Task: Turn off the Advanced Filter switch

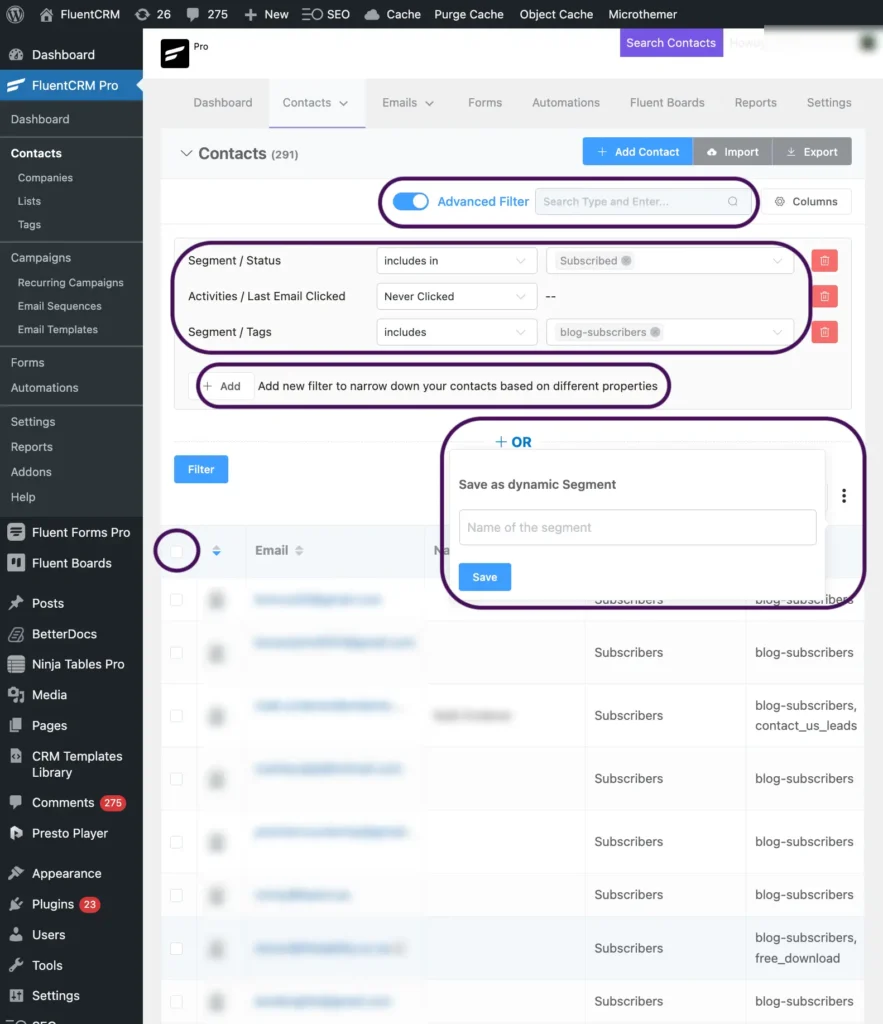Action: pyautogui.click(x=410, y=201)
